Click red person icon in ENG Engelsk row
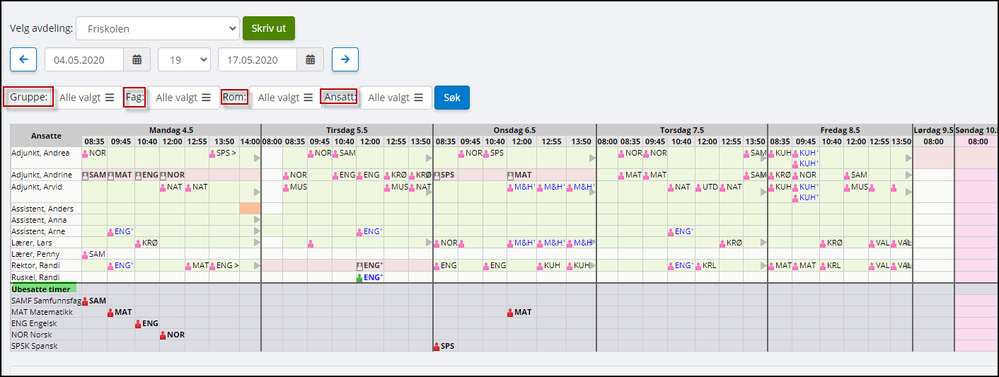Viewport: 999px width, 377px height. pos(138,324)
